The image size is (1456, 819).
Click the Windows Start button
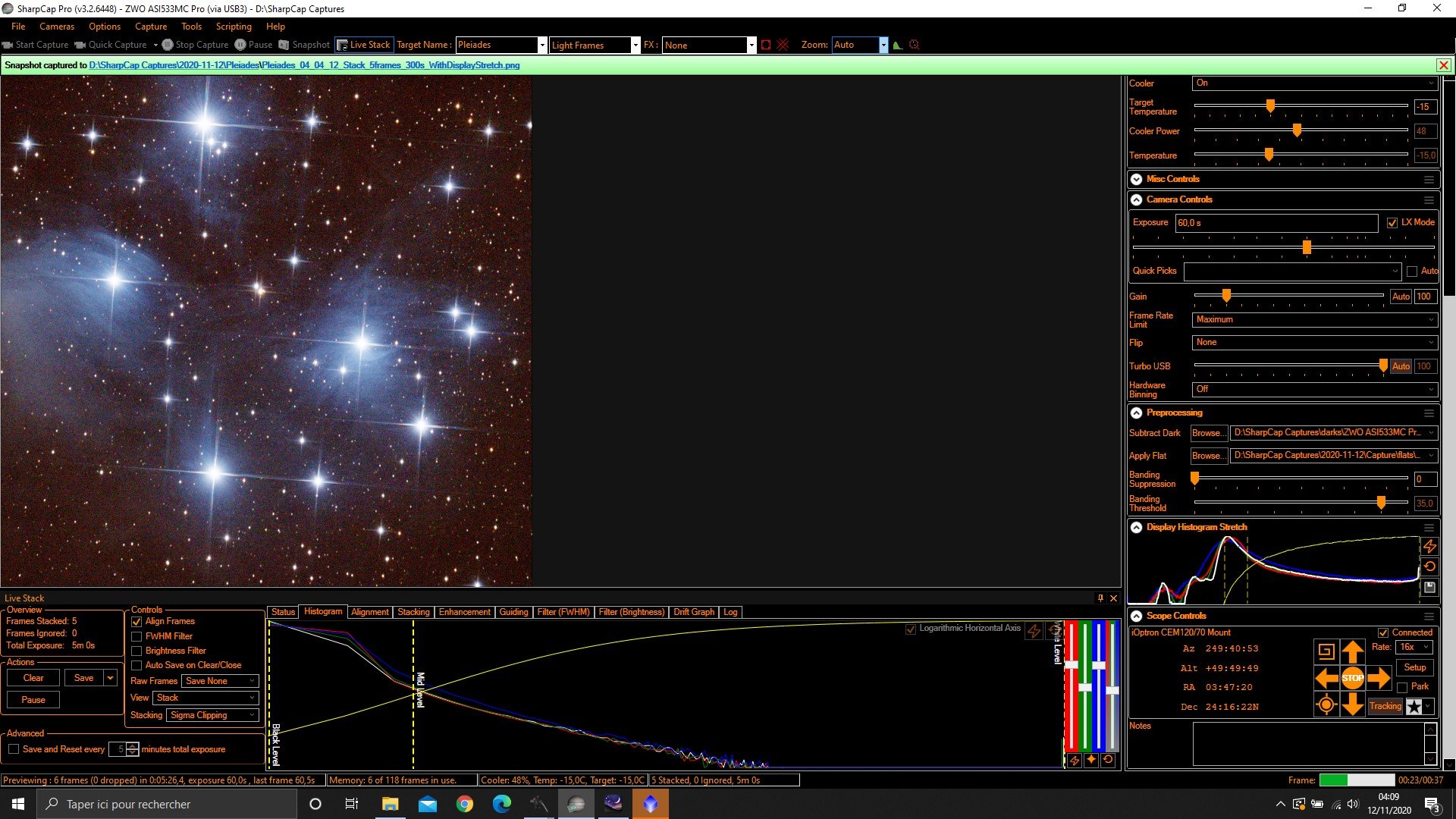pos(18,804)
